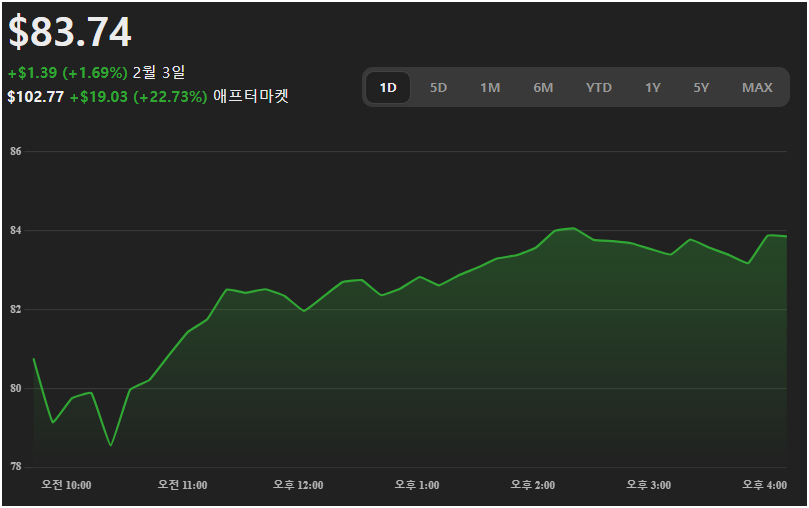Click the $83.74 current price
The width and height of the screenshot is (809, 508).
coord(70,32)
